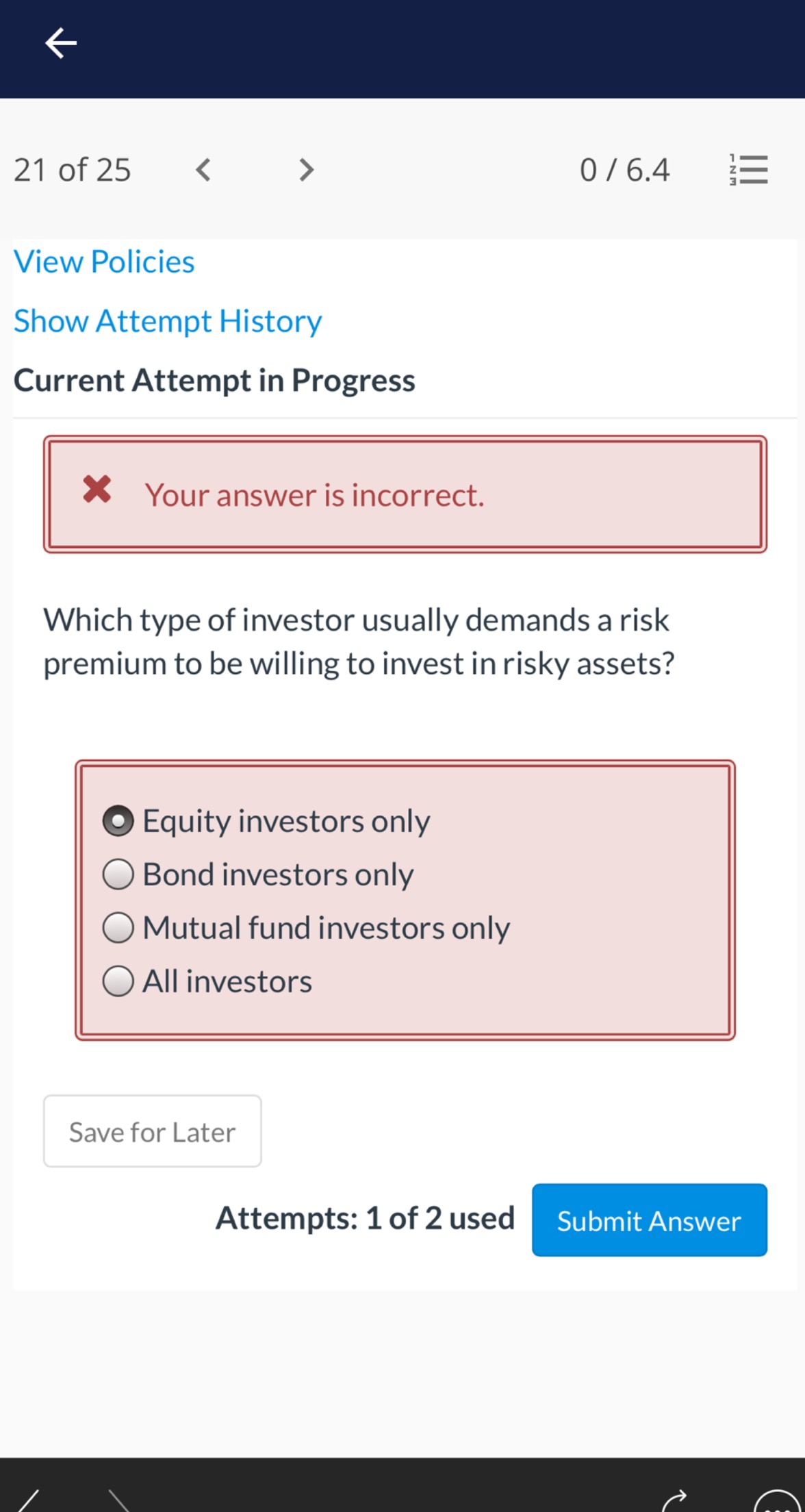
Task: Select the Bond investors only radio button
Action: pyautogui.click(x=118, y=874)
